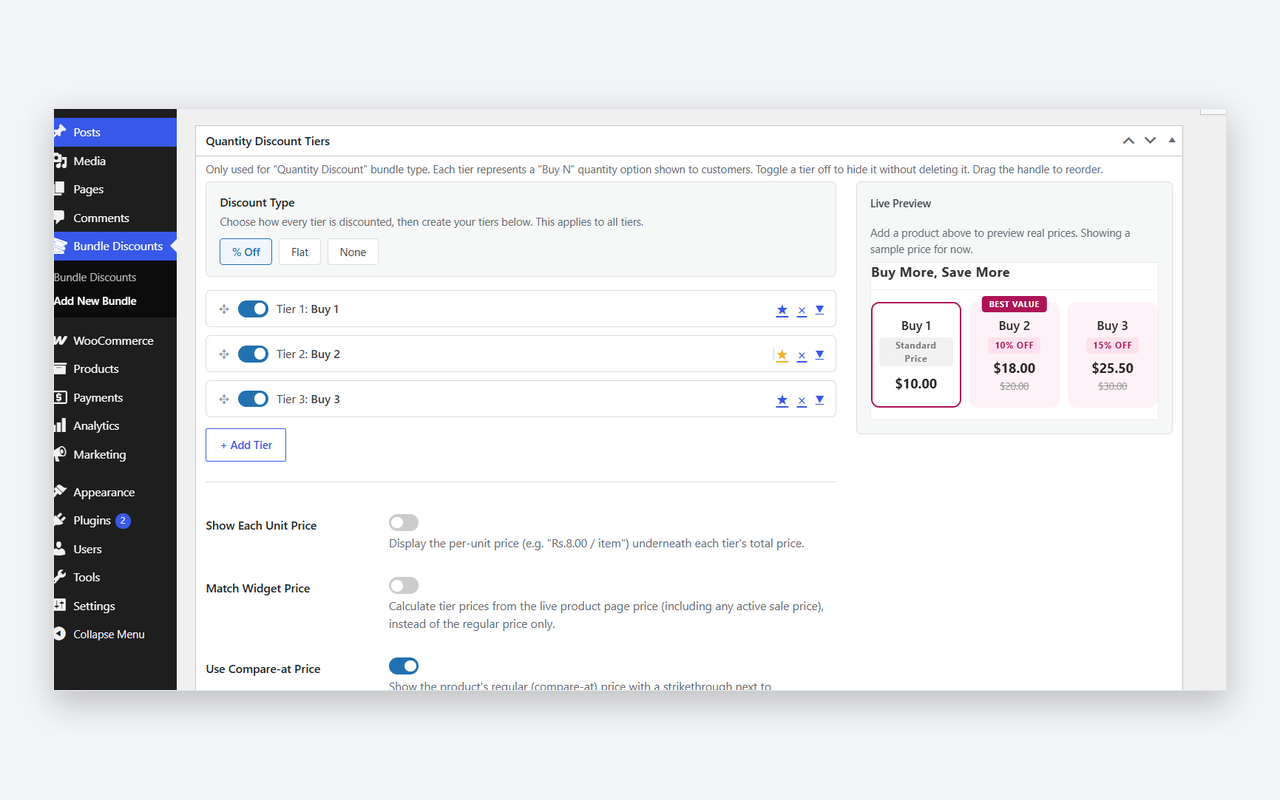Image resolution: width=1280 pixels, height=800 pixels.
Task: Click the Tier 2: Buy 2 label
Action: point(308,354)
